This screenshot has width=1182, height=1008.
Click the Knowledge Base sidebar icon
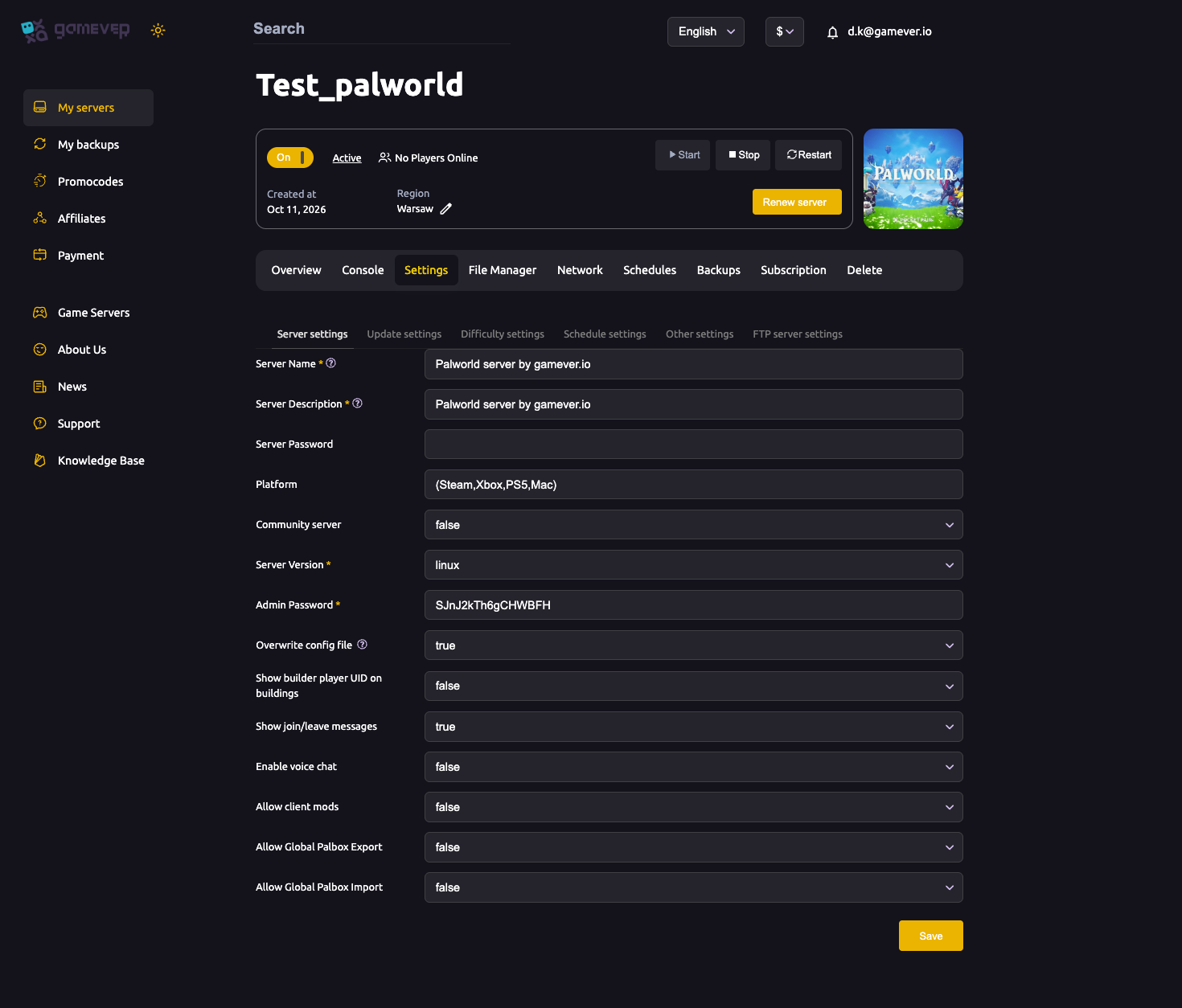40,460
